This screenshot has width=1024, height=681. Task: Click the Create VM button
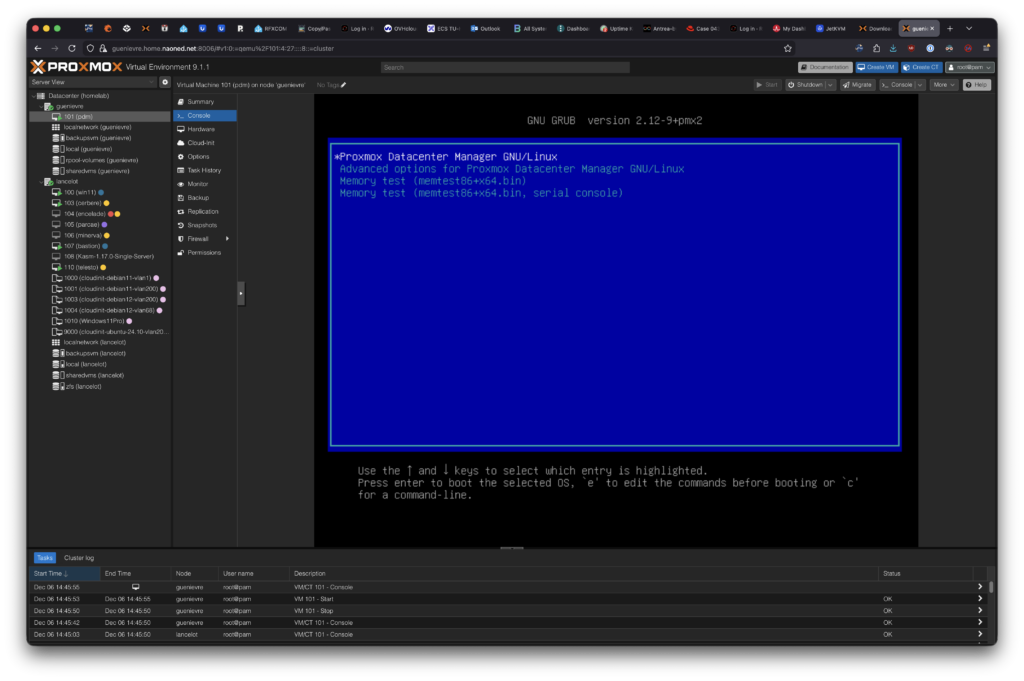[876, 67]
